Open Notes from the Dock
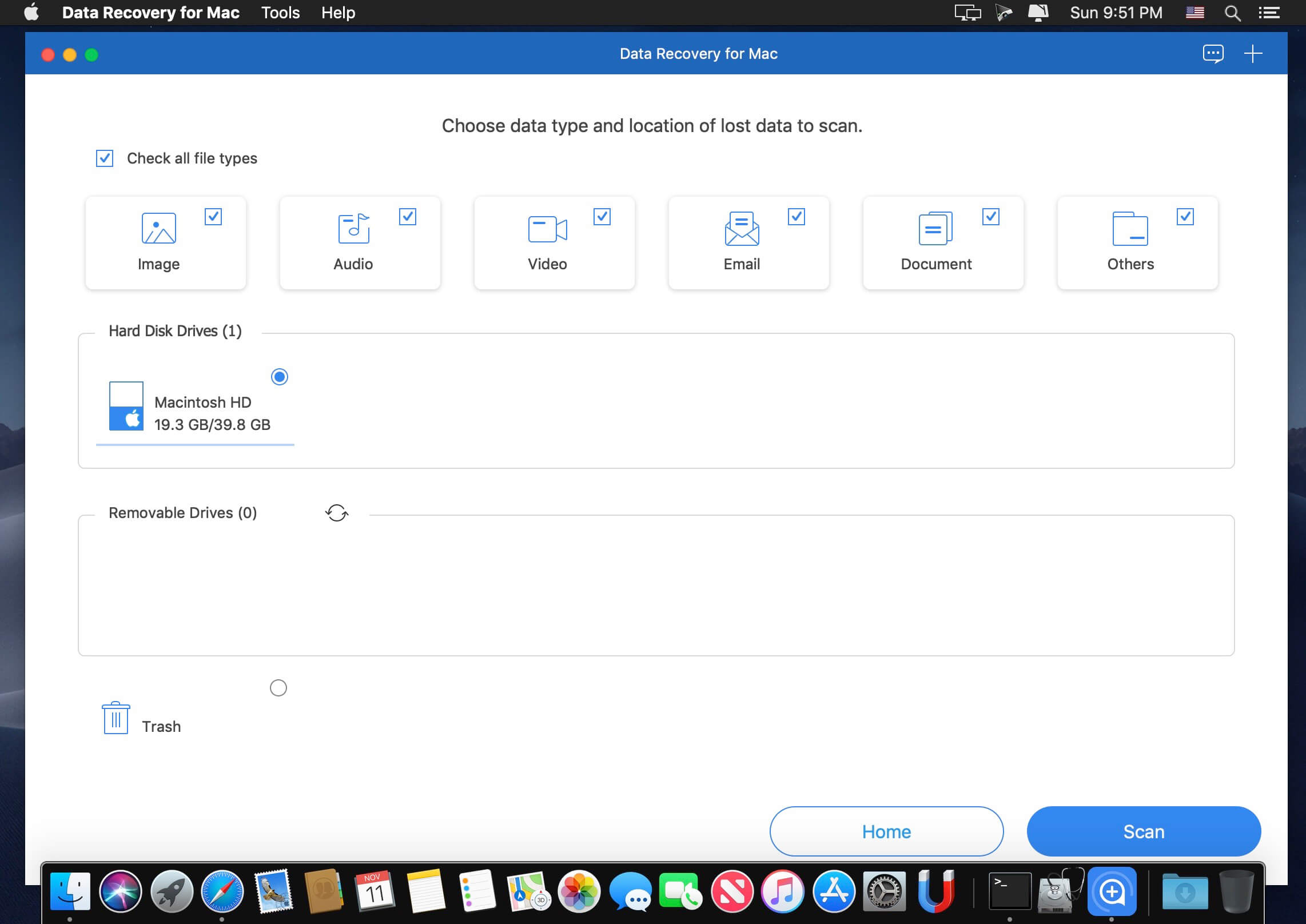 [x=425, y=891]
